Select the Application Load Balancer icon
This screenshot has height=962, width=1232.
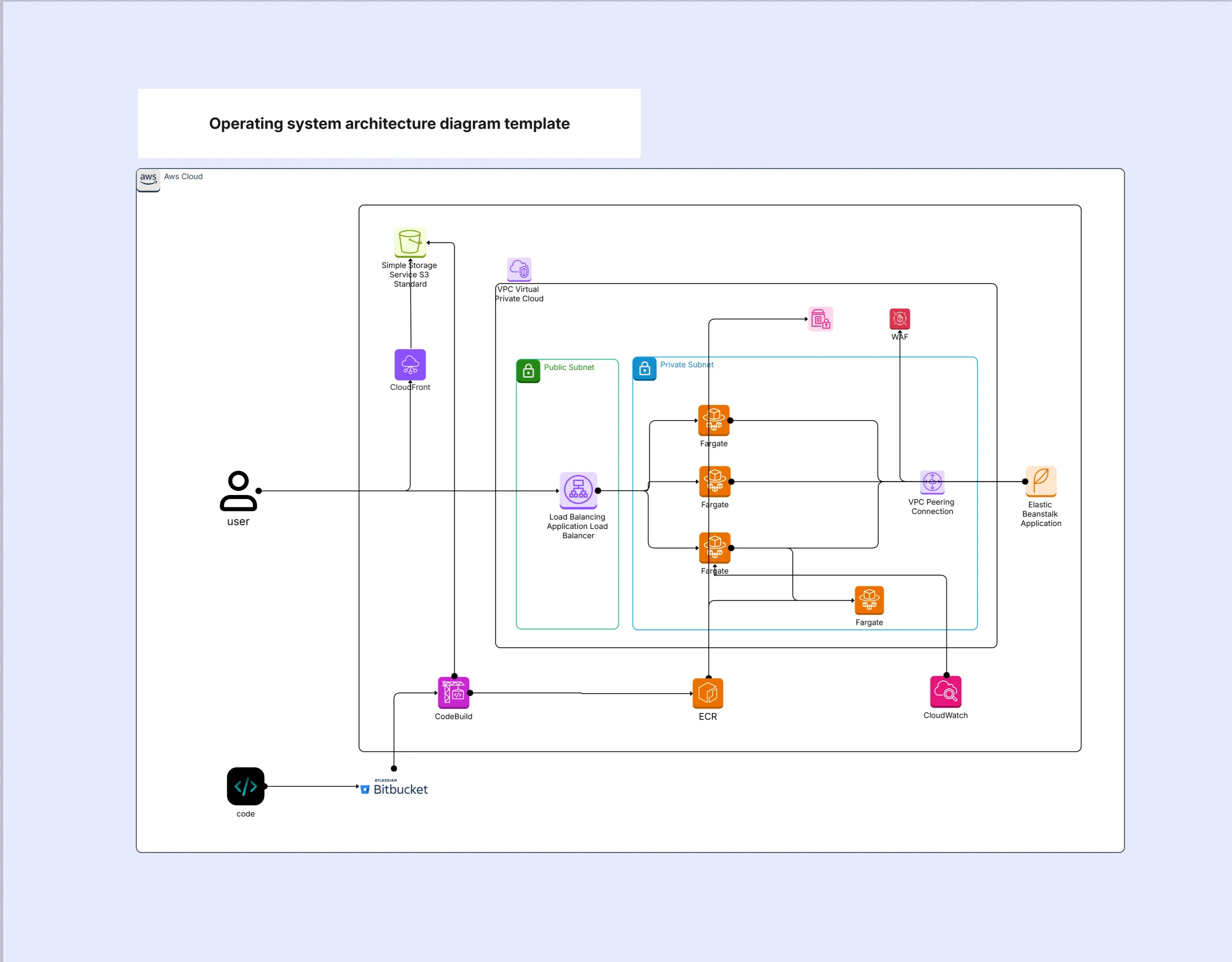pyautogui.click(x=577, y=490)
